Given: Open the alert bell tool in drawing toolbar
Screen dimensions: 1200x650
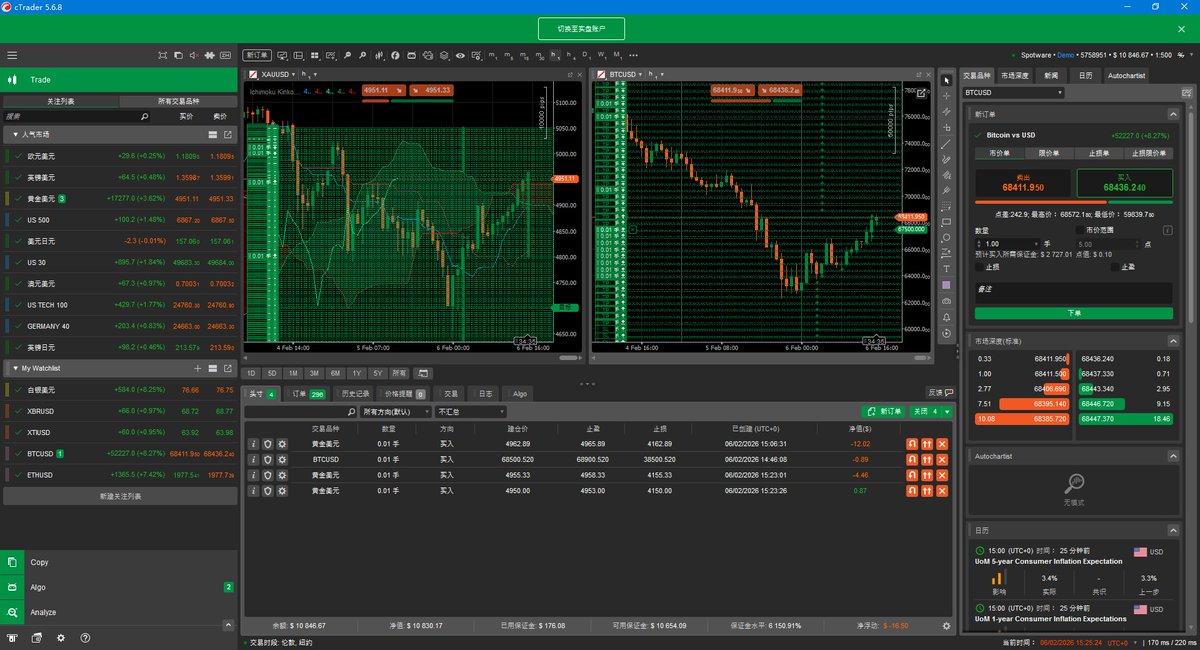Looking at the screenshot, I should pyautogui.click(x=946, y=317).
